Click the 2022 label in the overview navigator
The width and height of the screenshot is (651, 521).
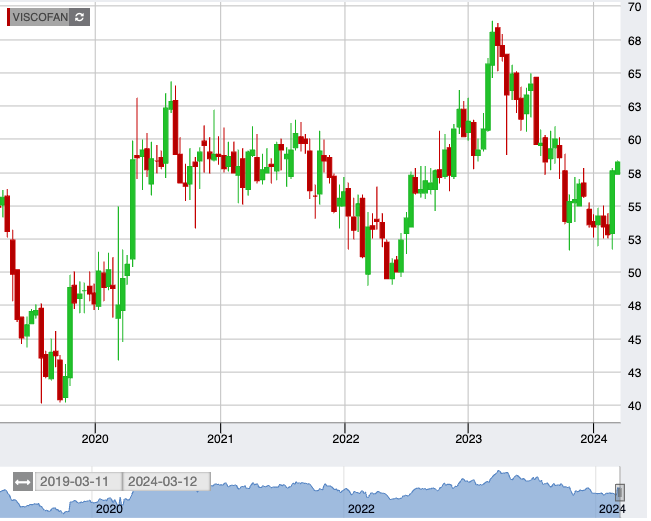[x=361, y=509]
